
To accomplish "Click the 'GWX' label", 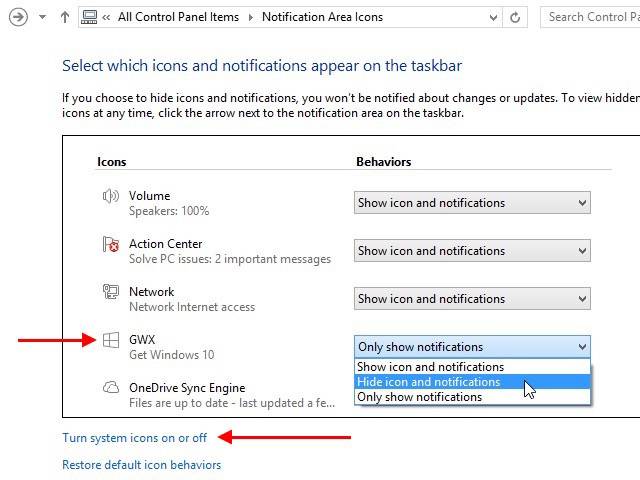I will pyautogui.click(x=142, y=340).
